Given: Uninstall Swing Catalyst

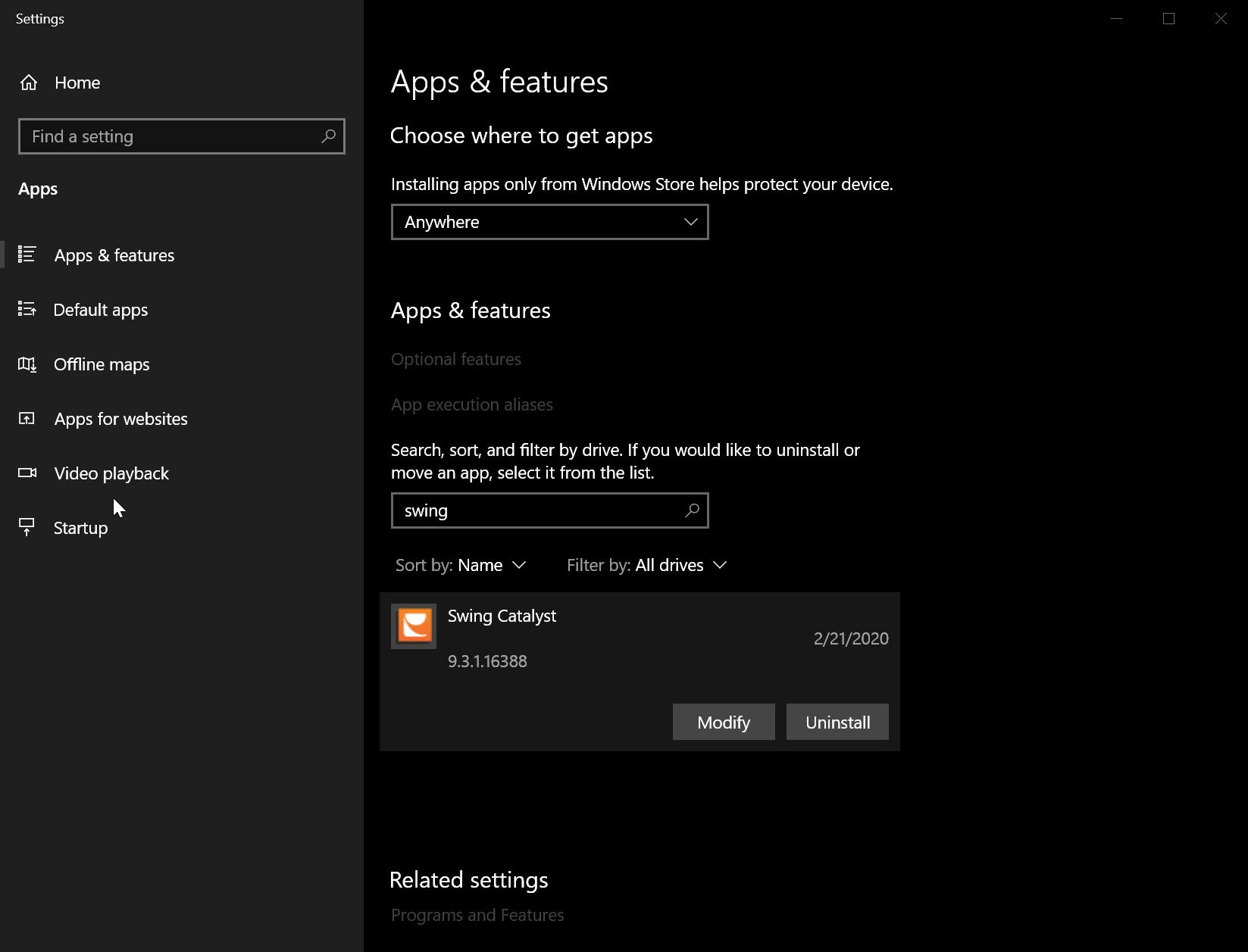Looking at the screenshot, I should click(x=837, y=722).
